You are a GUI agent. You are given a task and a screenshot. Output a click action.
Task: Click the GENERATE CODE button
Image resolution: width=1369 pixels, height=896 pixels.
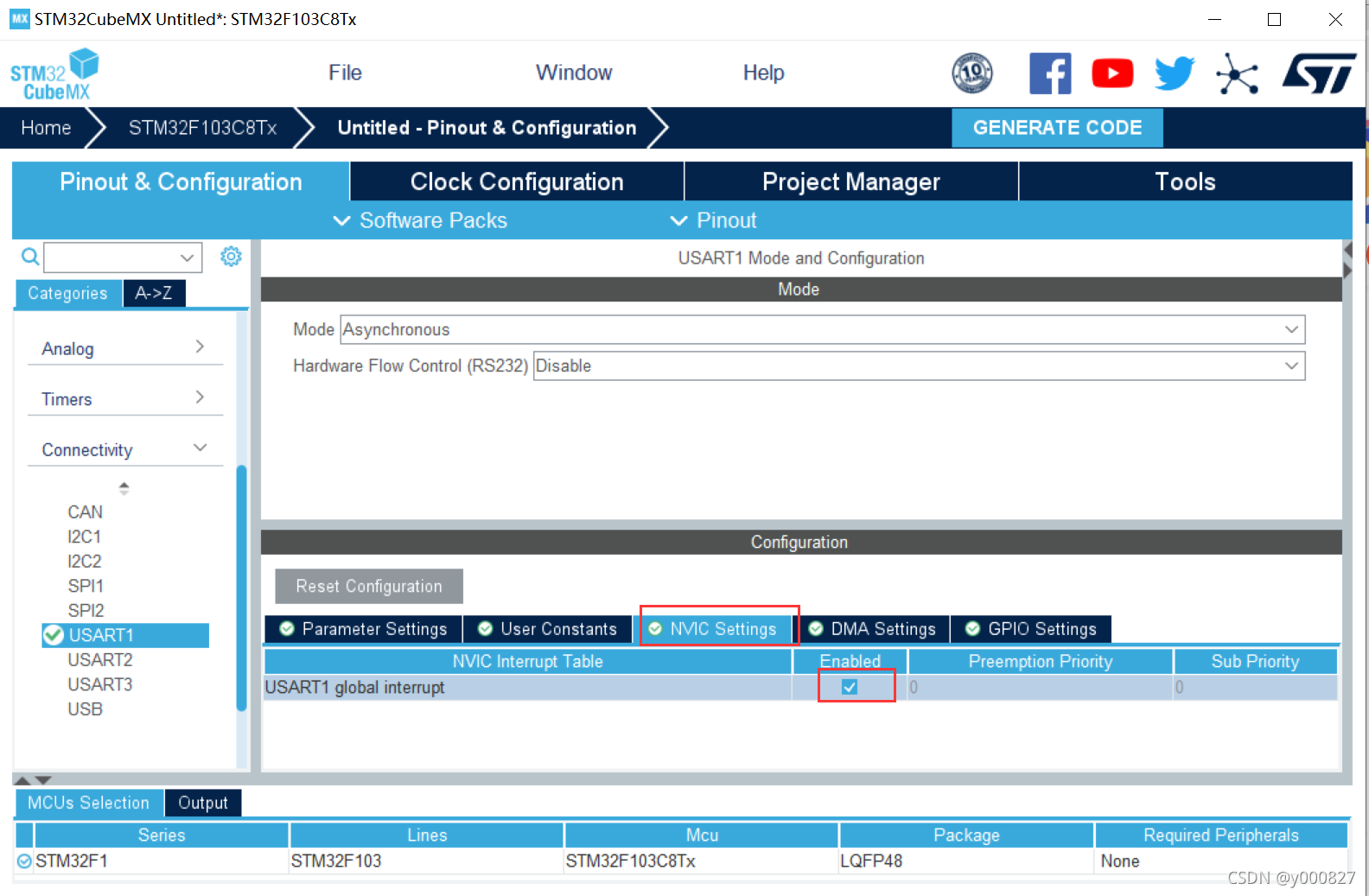[x=1057, y=128]
